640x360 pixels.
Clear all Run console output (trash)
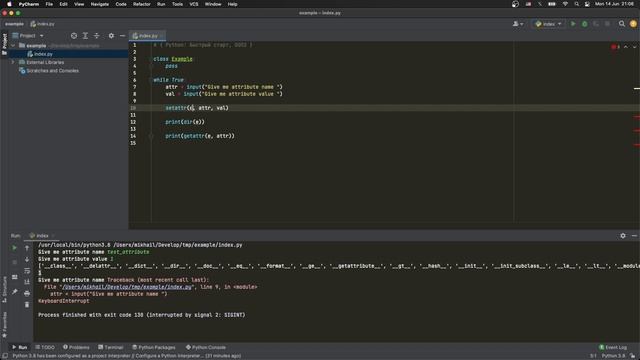(27, 304)
